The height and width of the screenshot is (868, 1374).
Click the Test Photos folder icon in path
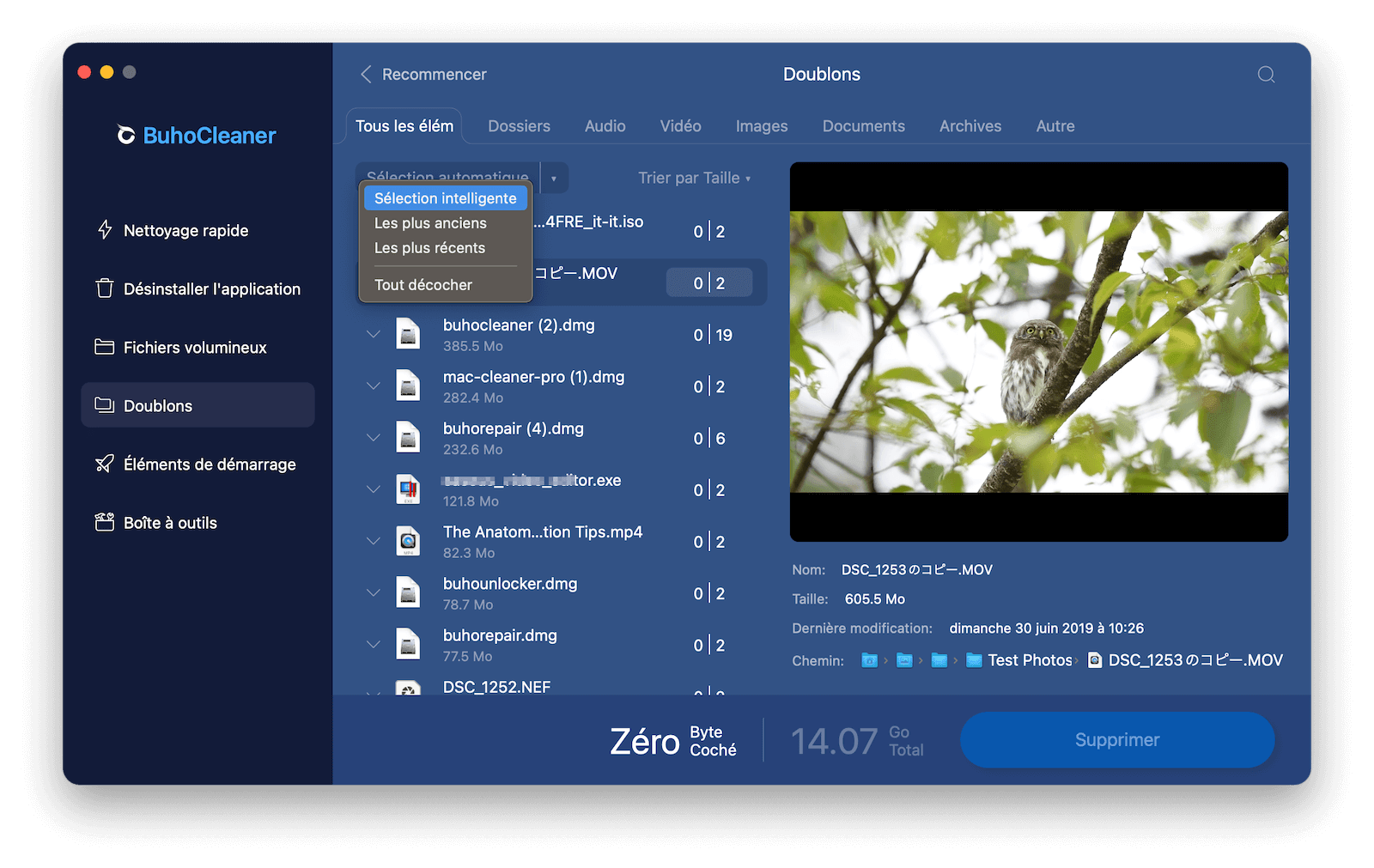974,660
